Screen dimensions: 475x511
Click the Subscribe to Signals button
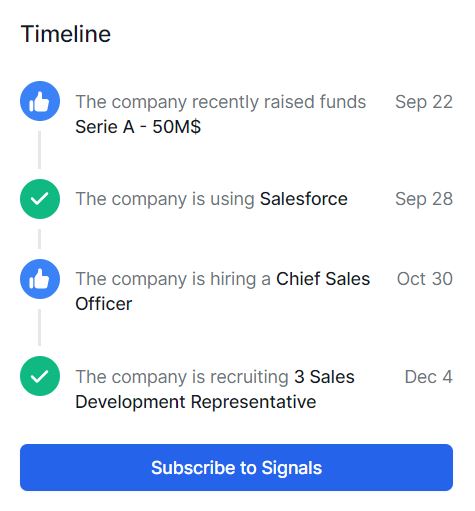click(x=236, y=467)
